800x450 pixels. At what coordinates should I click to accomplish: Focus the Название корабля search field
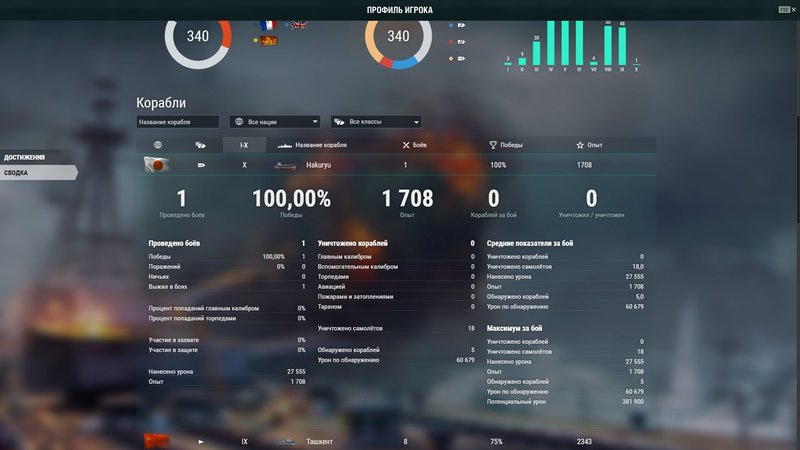177,122
